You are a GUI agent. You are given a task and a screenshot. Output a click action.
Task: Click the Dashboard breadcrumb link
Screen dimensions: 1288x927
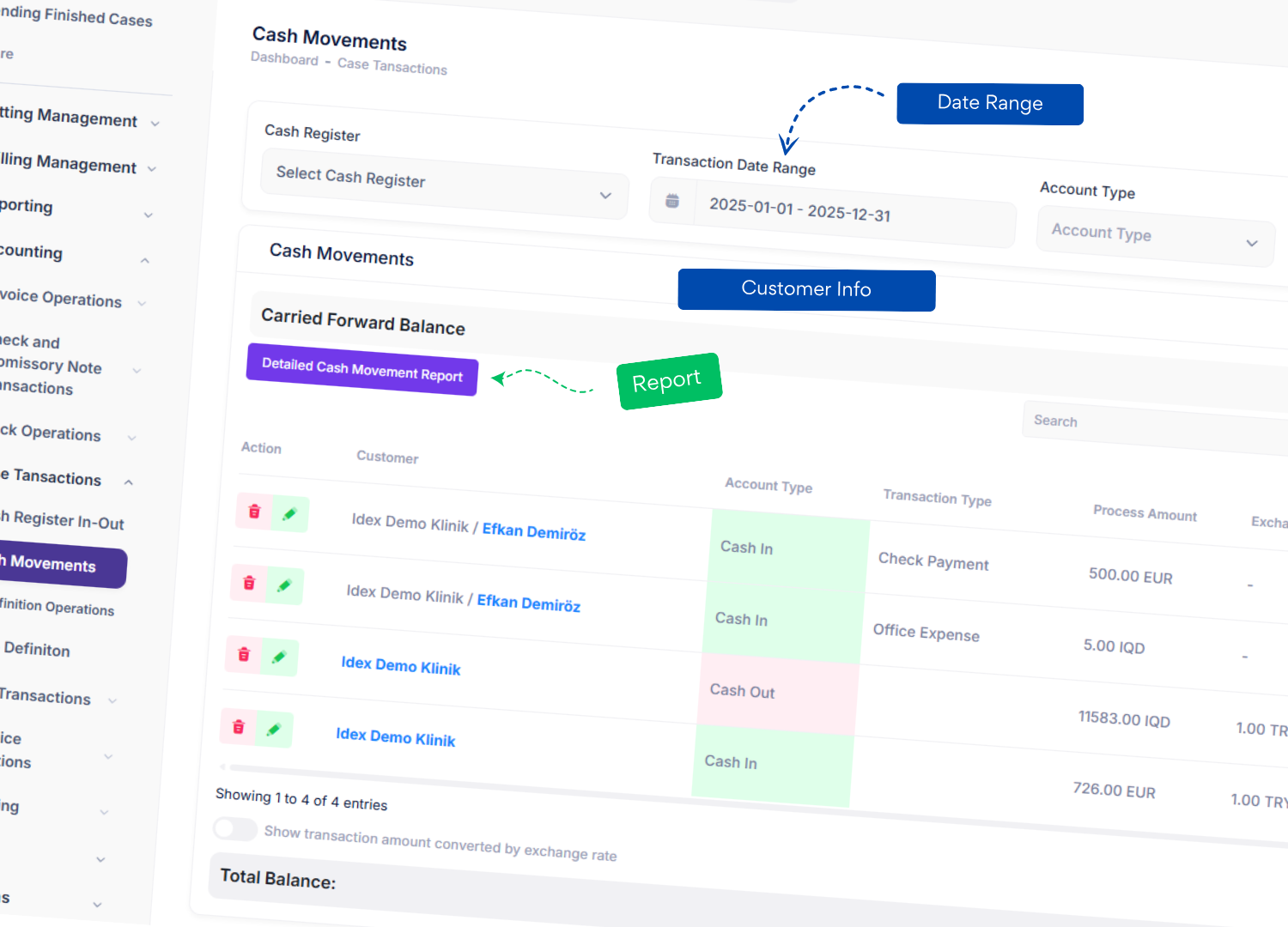pyautogui.click(x=284, y=58)
